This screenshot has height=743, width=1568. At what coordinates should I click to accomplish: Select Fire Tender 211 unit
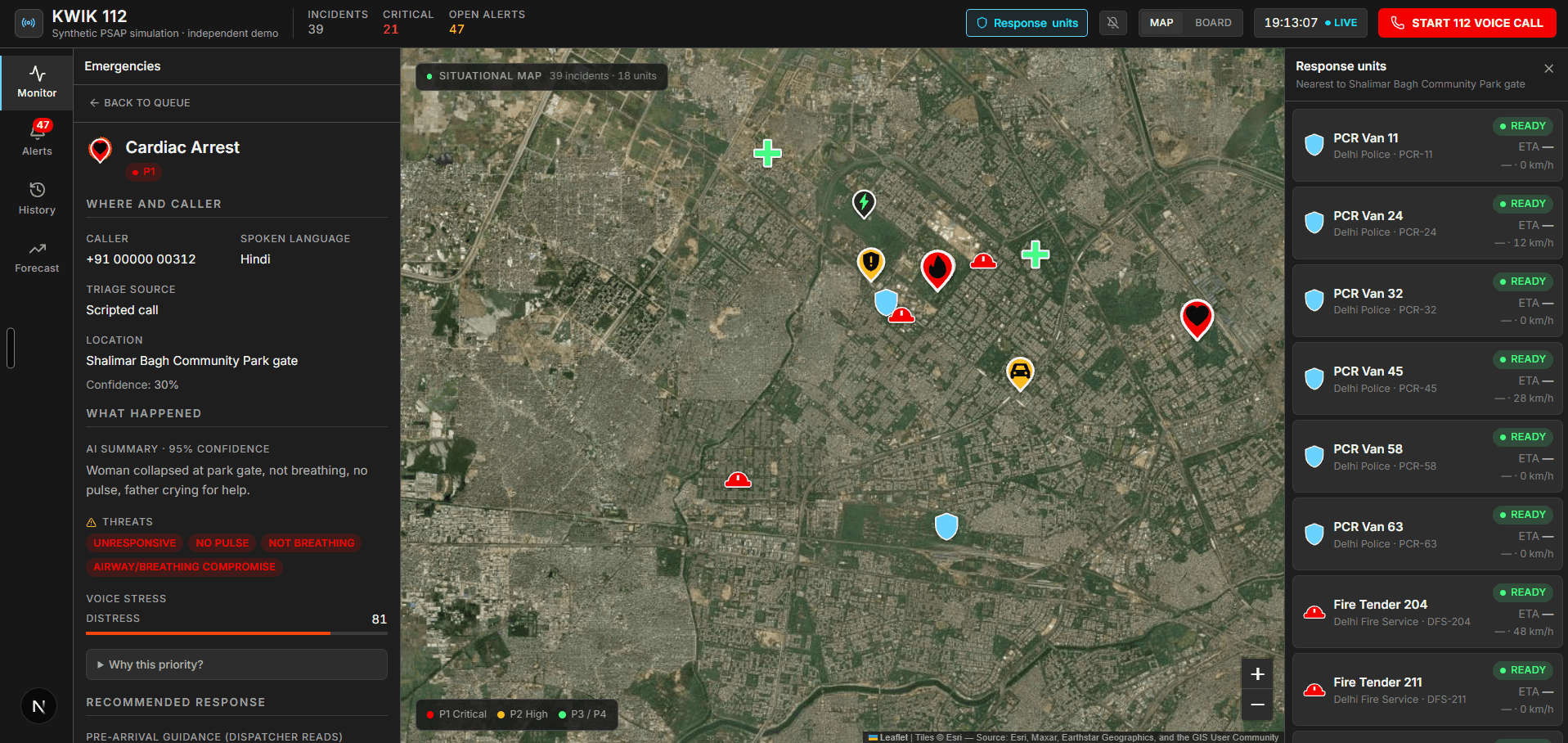click(1427, 690)
